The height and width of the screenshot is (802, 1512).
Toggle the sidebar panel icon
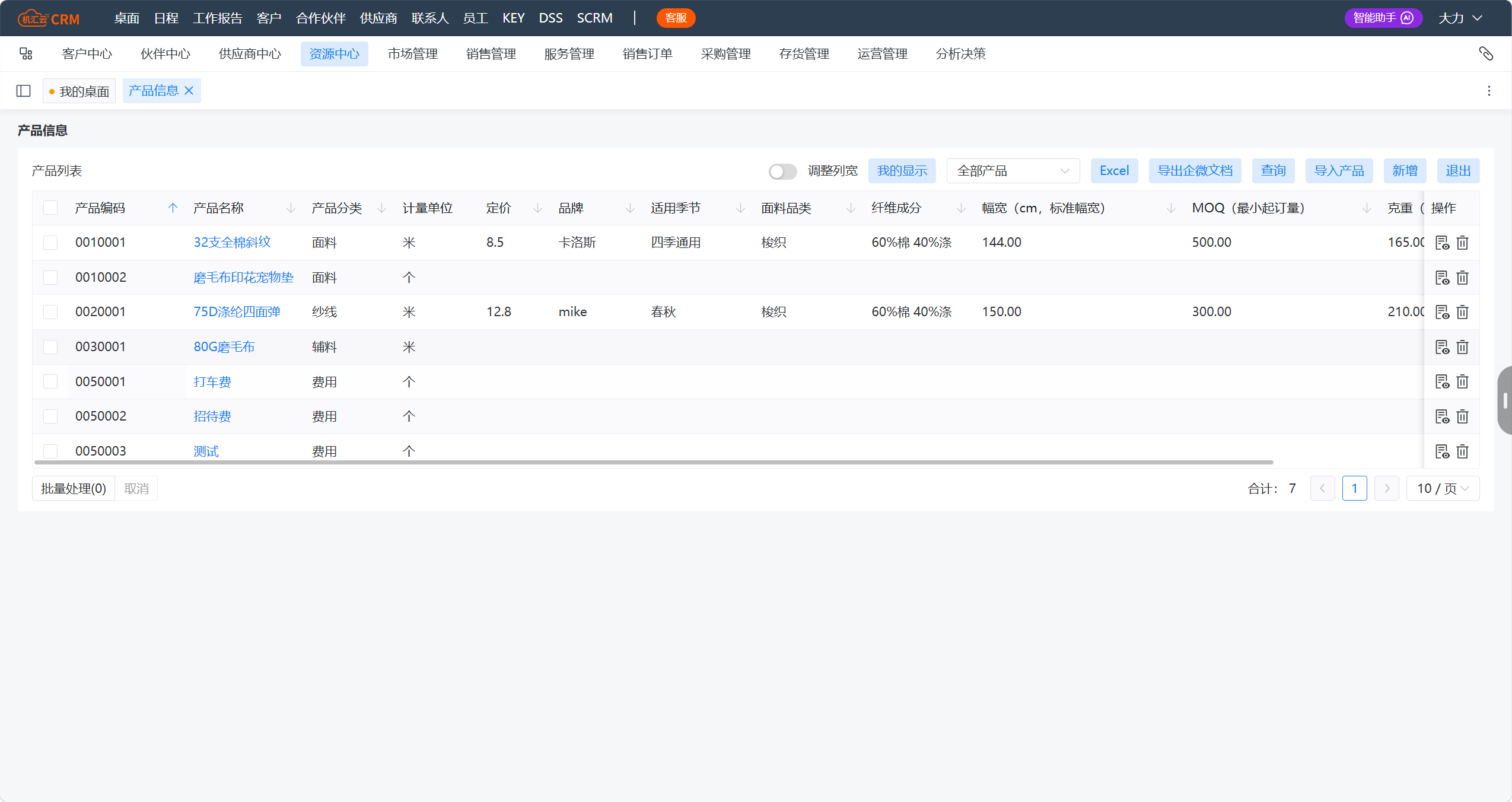tap(24, 91)
